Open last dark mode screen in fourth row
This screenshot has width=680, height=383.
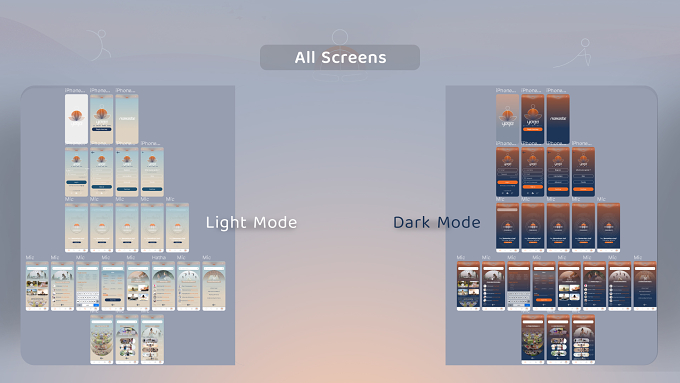click(x=645, y=286)
